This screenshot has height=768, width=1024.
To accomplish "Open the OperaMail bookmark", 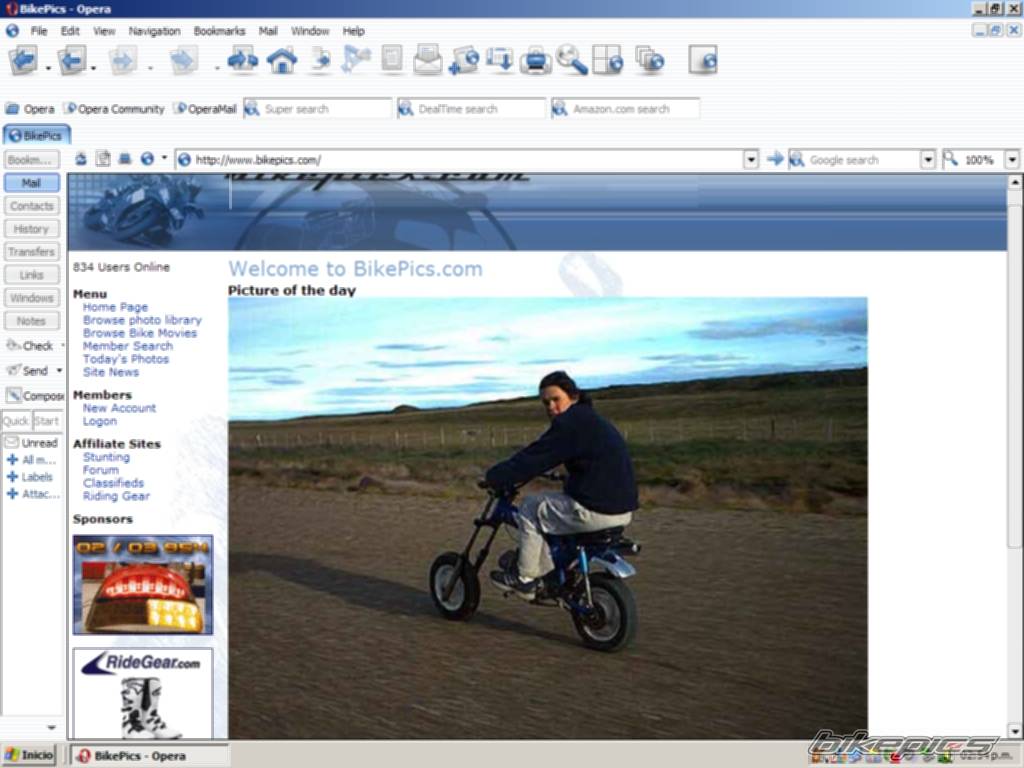I will coord(206,108).
